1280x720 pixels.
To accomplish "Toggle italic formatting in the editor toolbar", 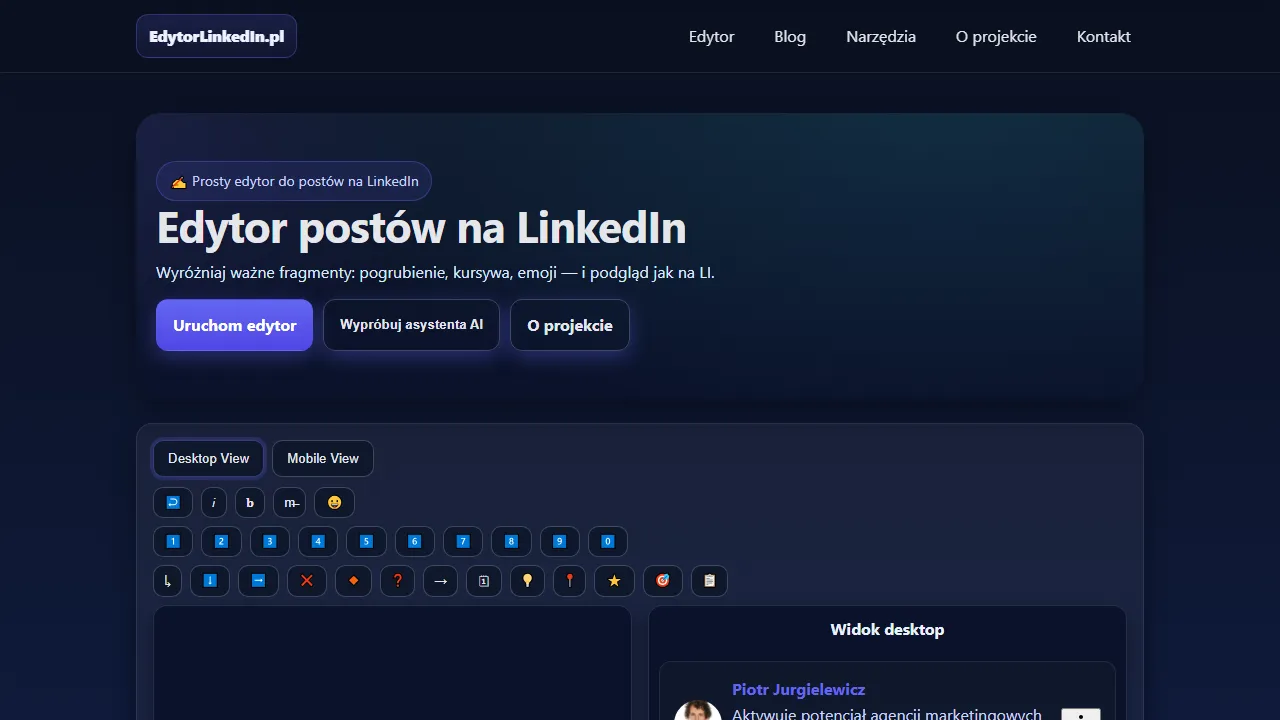I will [x=213, y=502].
